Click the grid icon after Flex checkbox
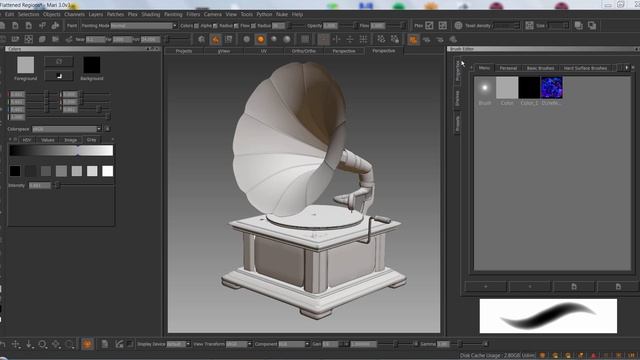Image resolution: width=640 pixels, height=360 pixels. click(442, 26)
